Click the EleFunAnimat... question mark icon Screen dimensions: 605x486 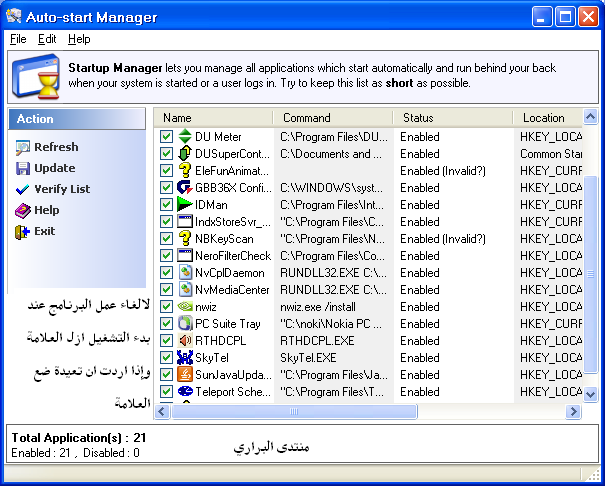[185, 170]
